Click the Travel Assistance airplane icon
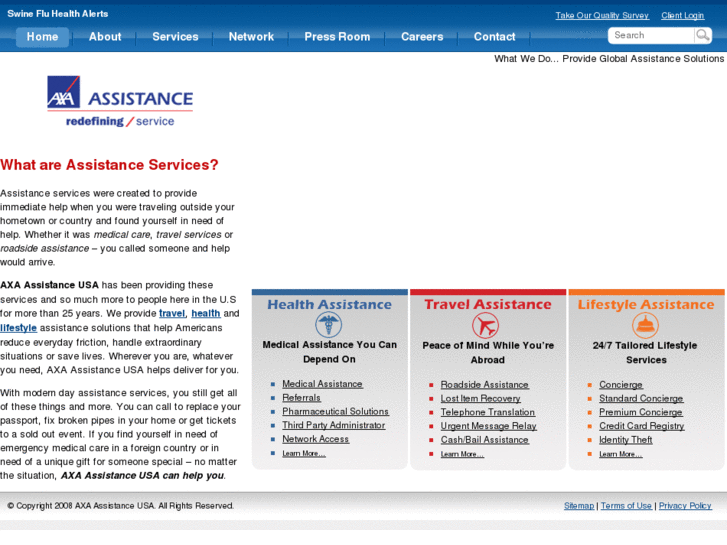The width and height of the screenshot is (727, 545). 485,325
